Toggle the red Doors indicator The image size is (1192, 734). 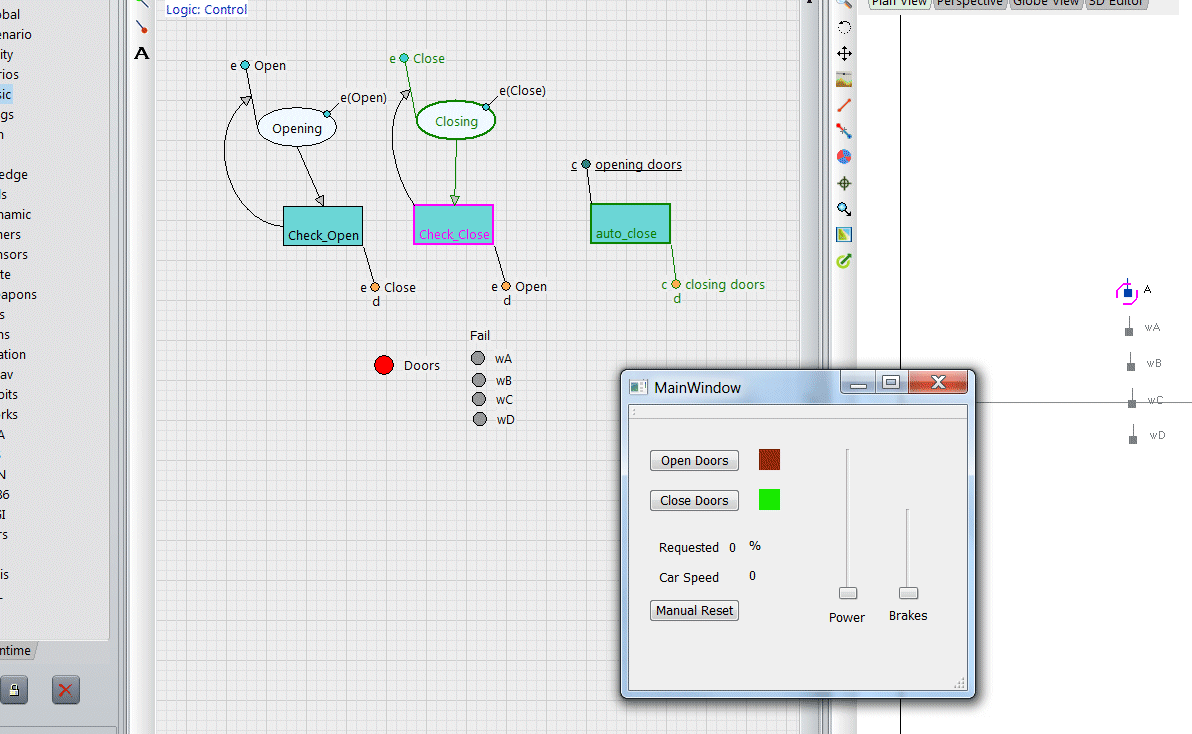tap(384, 365)
